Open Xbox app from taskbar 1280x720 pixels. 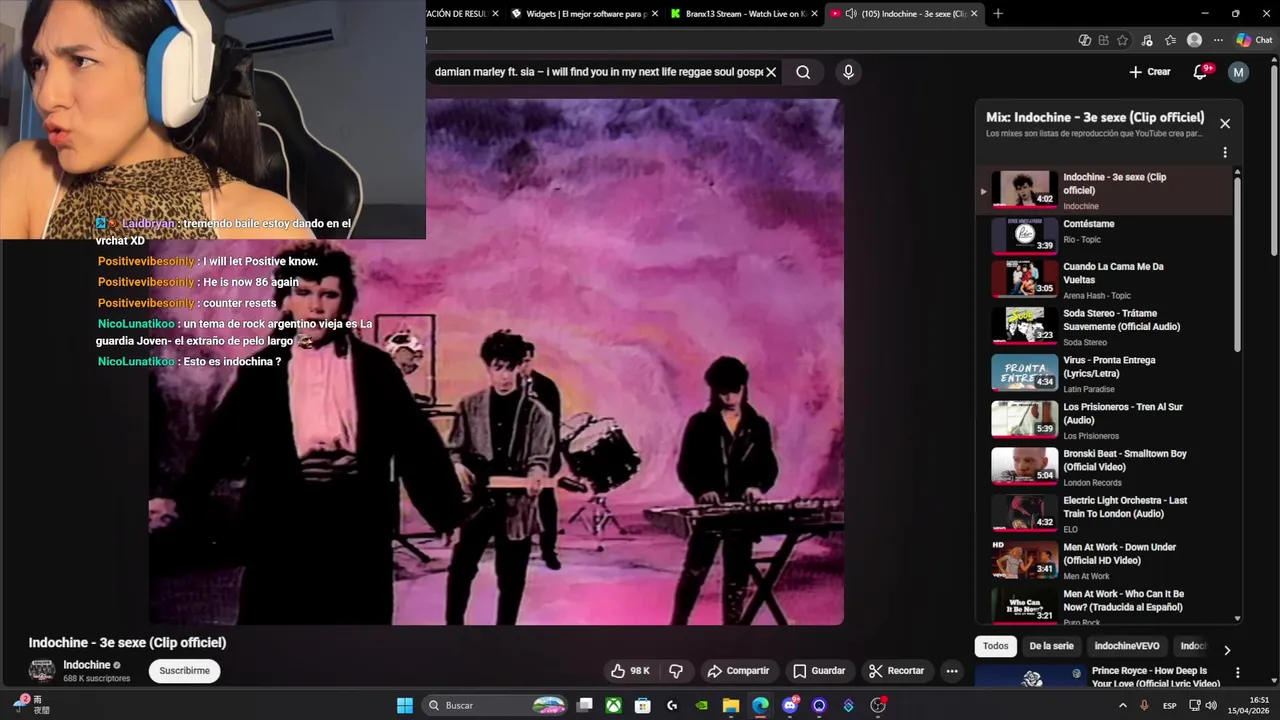coord(613,705)
